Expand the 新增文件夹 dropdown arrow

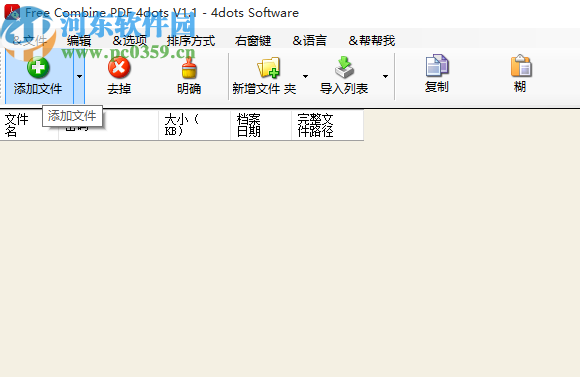coord(305,76)
